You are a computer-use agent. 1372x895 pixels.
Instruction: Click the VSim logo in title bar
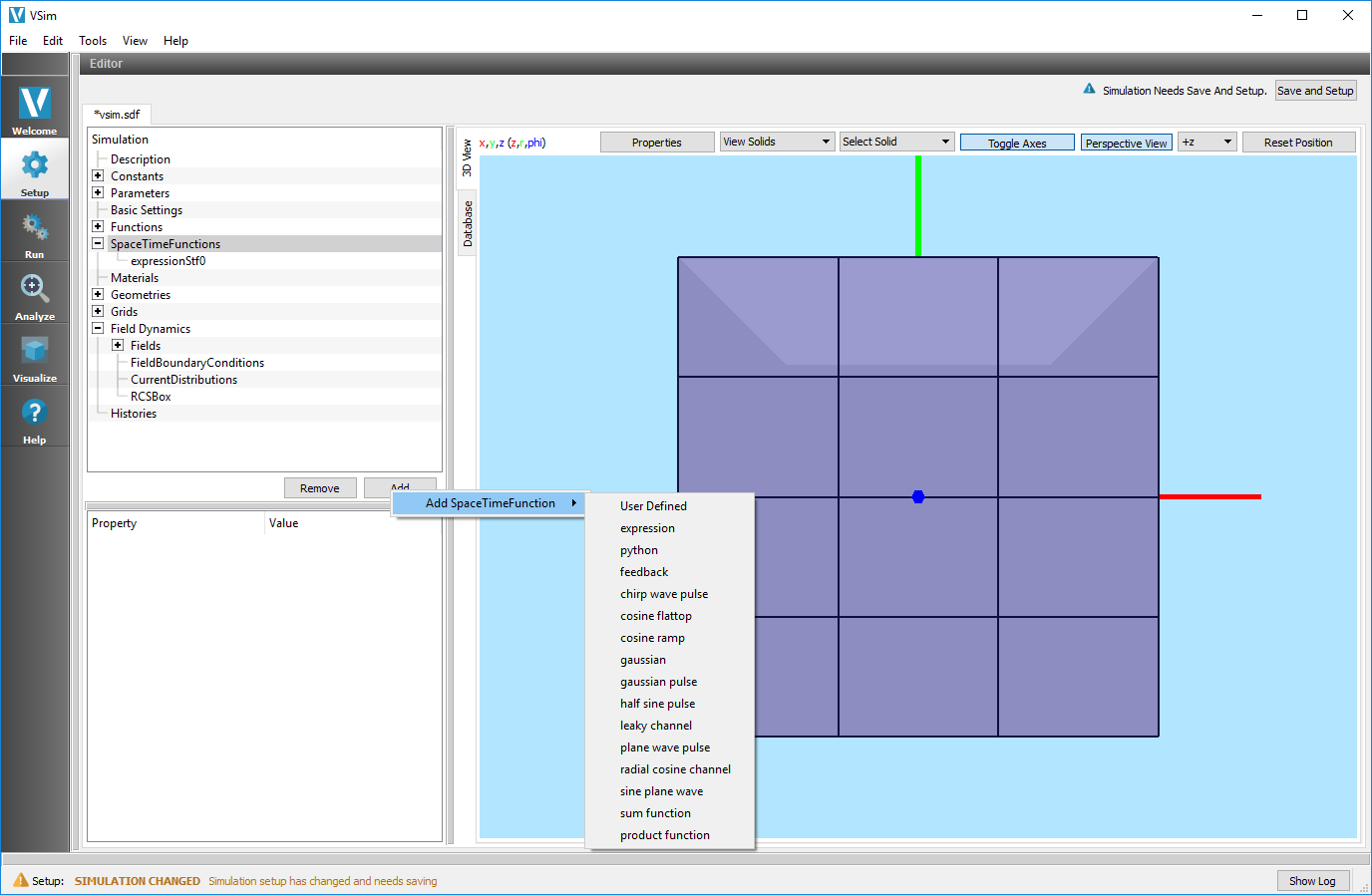(x=17, y=15)
